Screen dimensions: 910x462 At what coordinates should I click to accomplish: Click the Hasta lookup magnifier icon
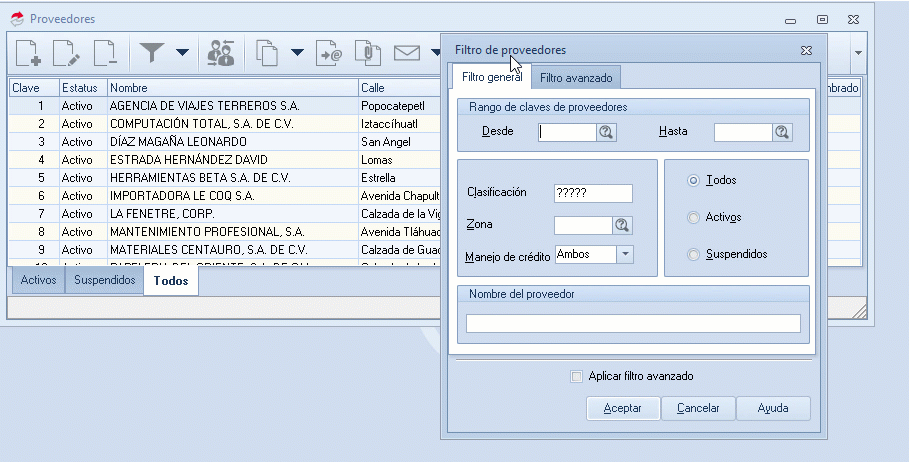(x=782, y=132)
